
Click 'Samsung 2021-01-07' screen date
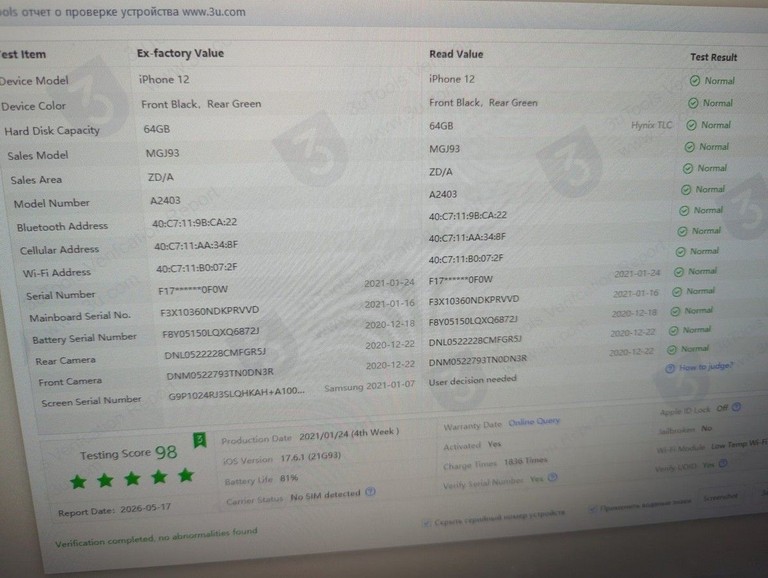pos(369,387)
